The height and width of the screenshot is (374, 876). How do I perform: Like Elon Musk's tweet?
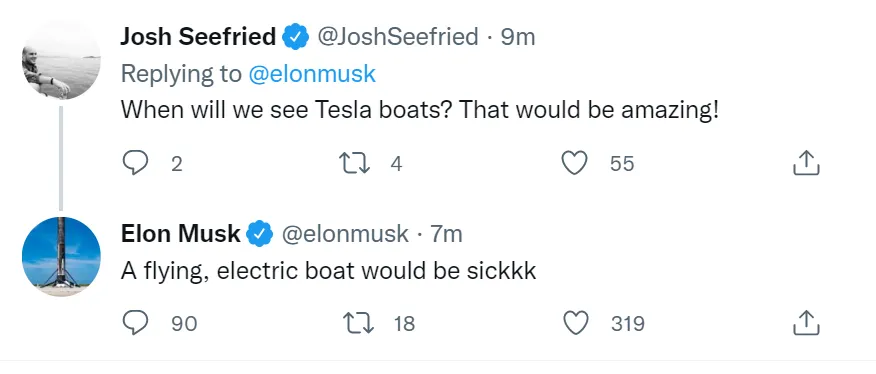575,323
